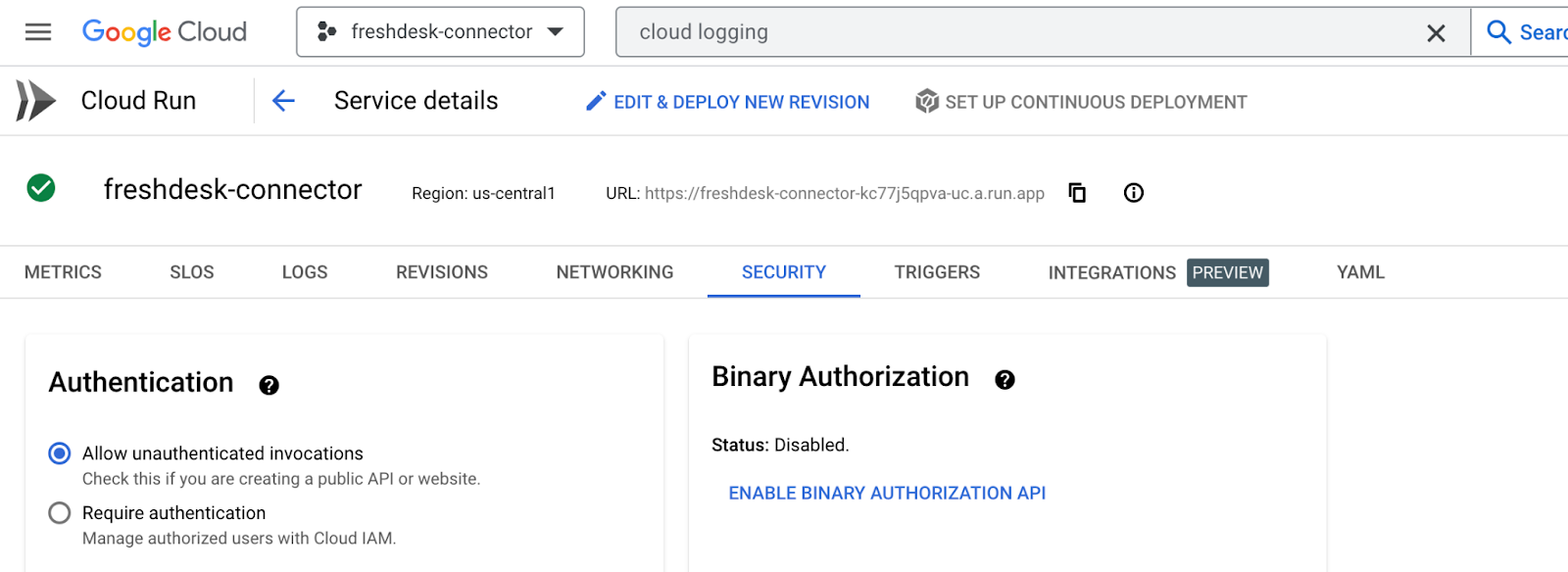The width and height of the screenshot is (1568, 572).
Task: Copy the service URL to clipboard
Action: point(1077,193)
